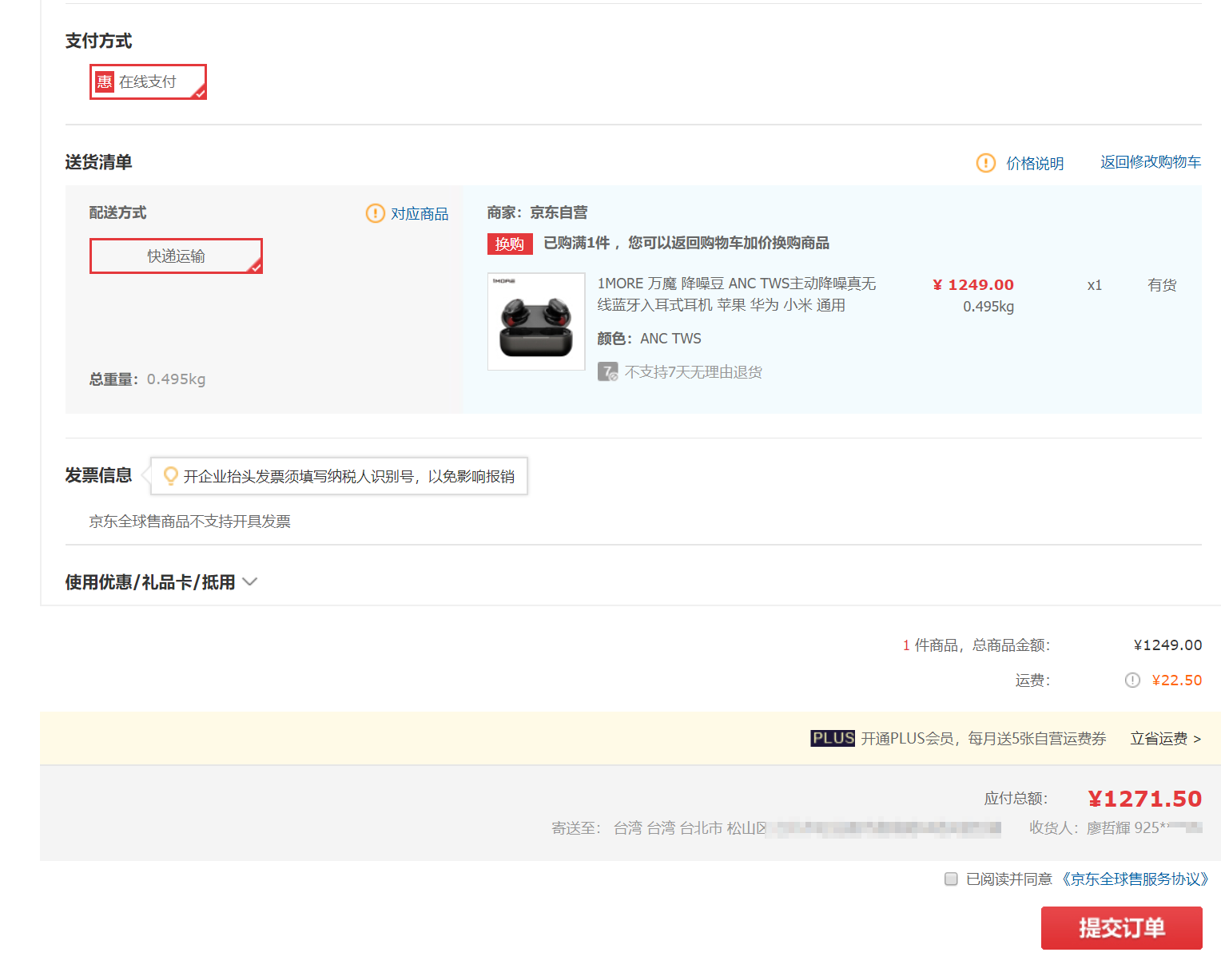Viewport: 1221px width, 980px height.
Task: Check the 已阅读并同意 agreement checkbox
Action: click(x=951, y=879)
